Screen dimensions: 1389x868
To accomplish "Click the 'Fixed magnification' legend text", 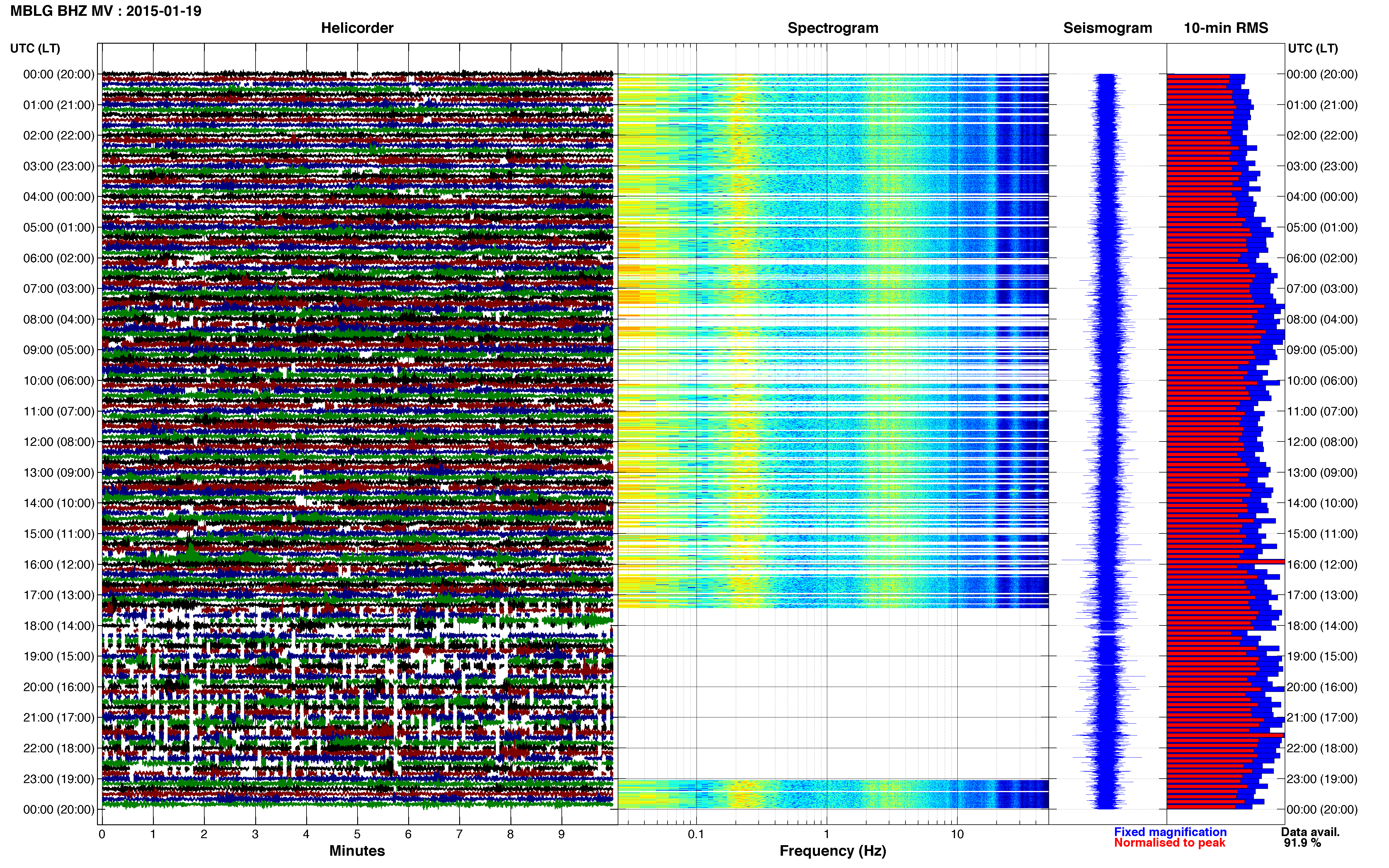I will (1170, 832).
